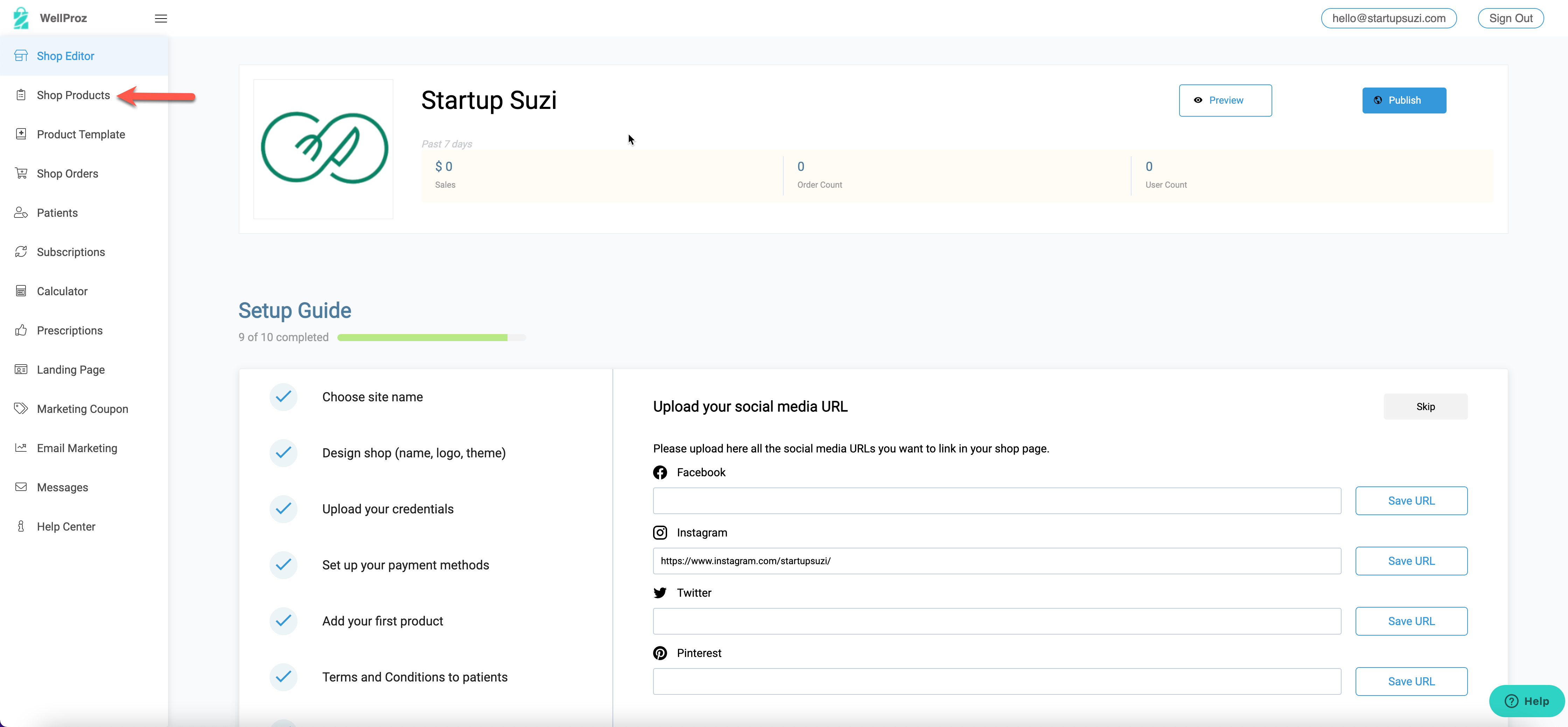Click the setup guide progress bar
1568x727 pixels.
coord(431,337)
